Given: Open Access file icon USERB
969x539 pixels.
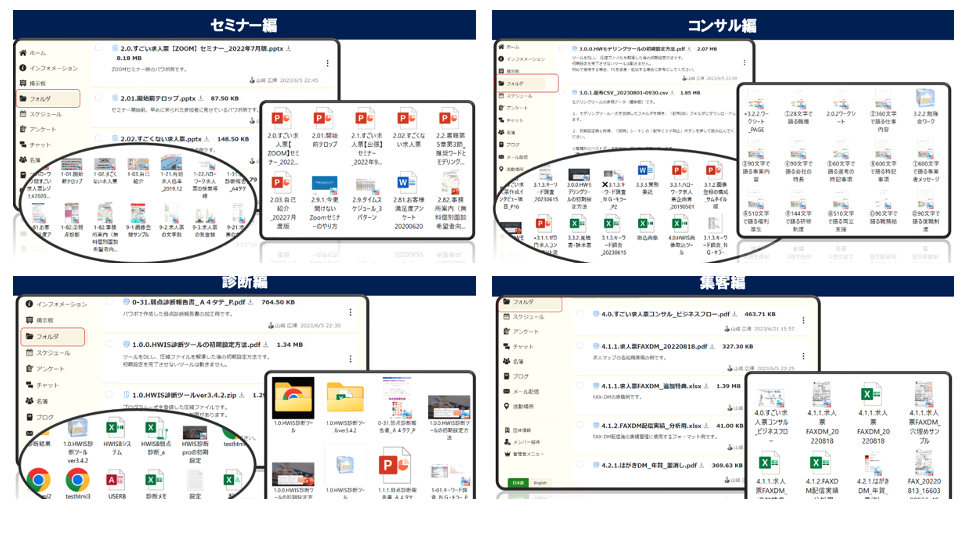Looking at the screenshot, I should click(116, 480).
